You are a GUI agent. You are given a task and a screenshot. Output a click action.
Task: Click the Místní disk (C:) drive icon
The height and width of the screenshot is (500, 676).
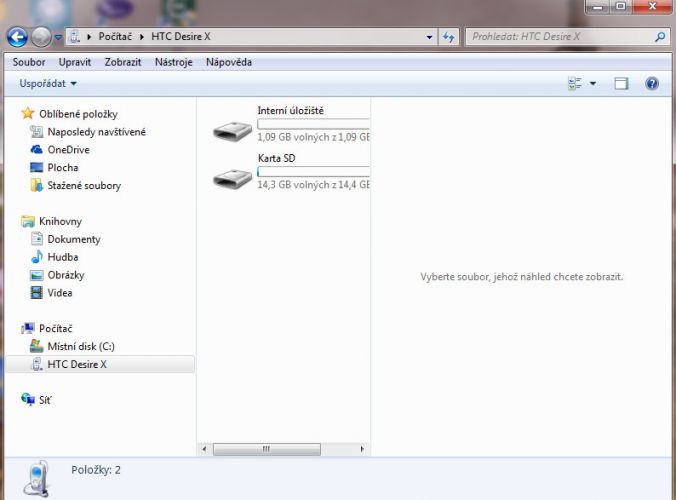[x=37, y=346]
